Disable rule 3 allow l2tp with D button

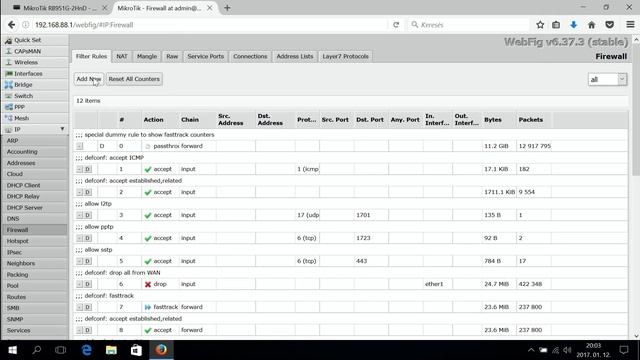[88, 215]
